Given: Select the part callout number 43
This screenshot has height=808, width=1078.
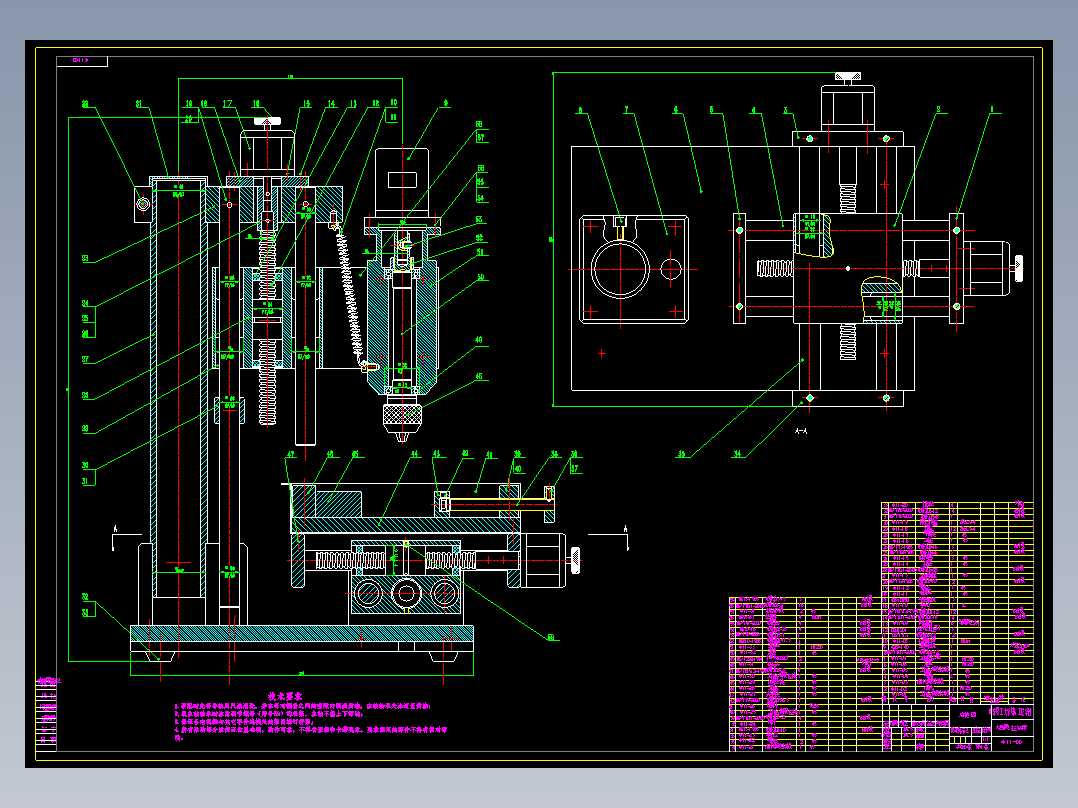Looking at the screenshot, I should pos(437,454).
